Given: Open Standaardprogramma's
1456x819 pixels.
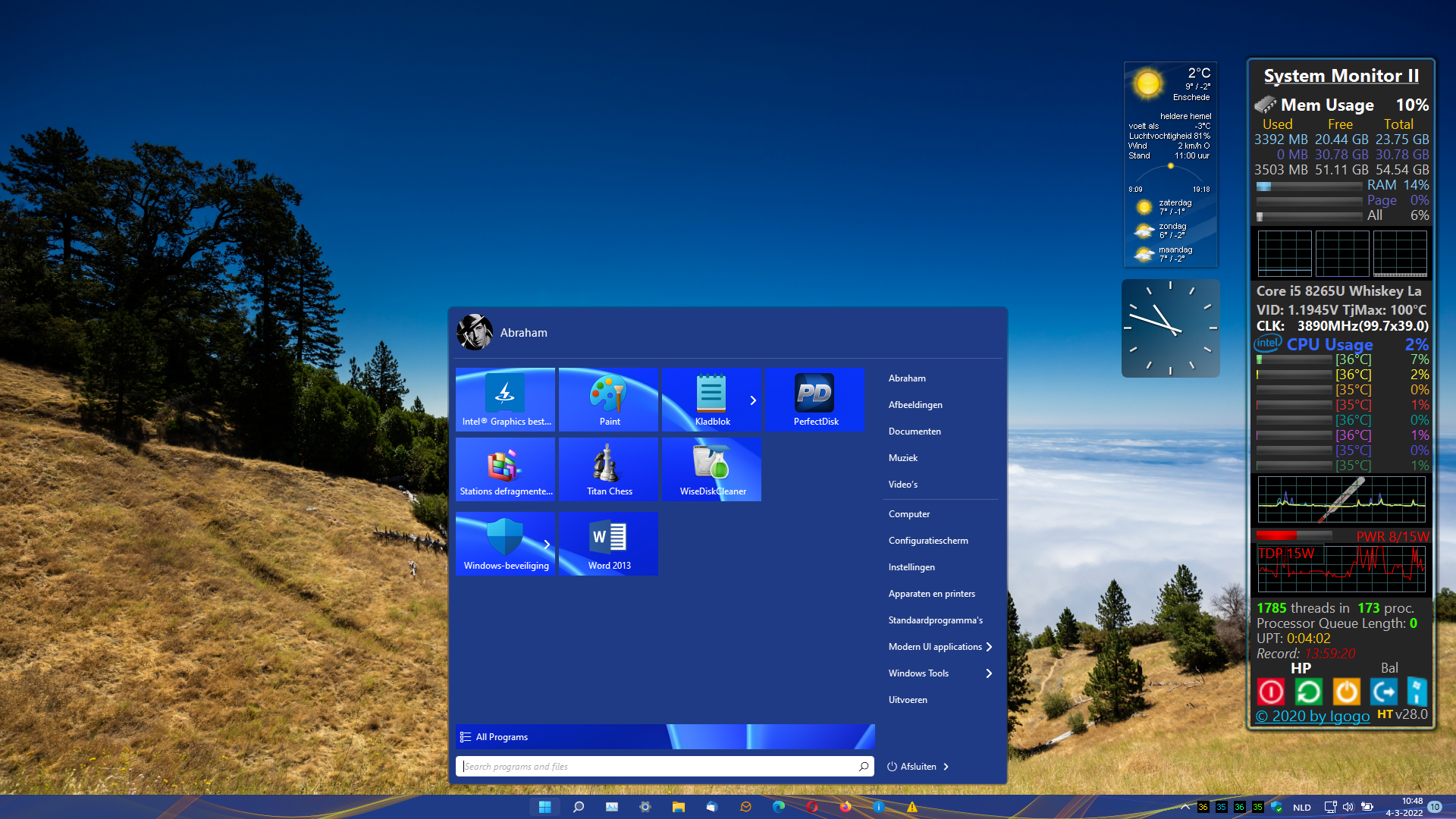Looking at the screenshot, I should click(936, 620).
